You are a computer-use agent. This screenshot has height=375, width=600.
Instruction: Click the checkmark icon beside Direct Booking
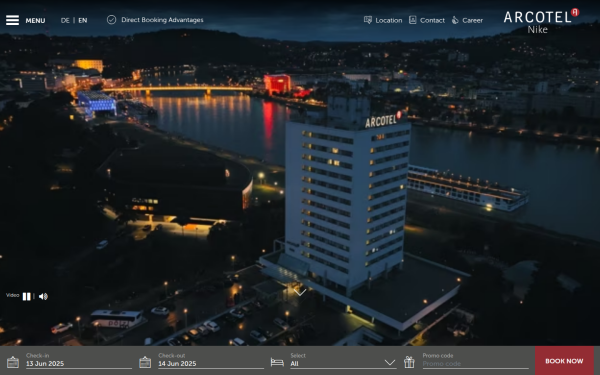pyautogui.click(x=111, y=20)
